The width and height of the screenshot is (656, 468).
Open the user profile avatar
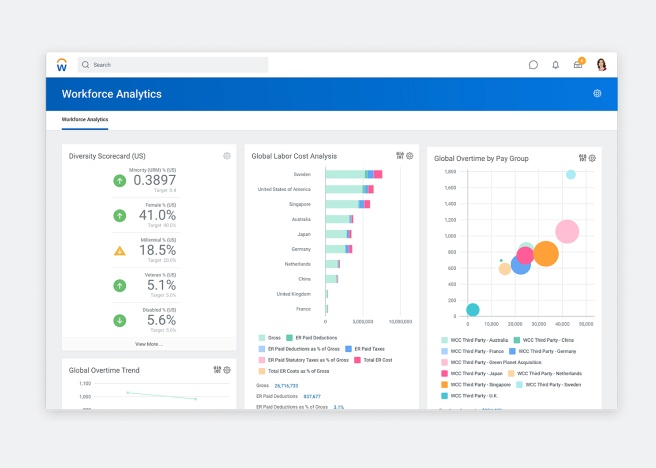coord(602,65)
